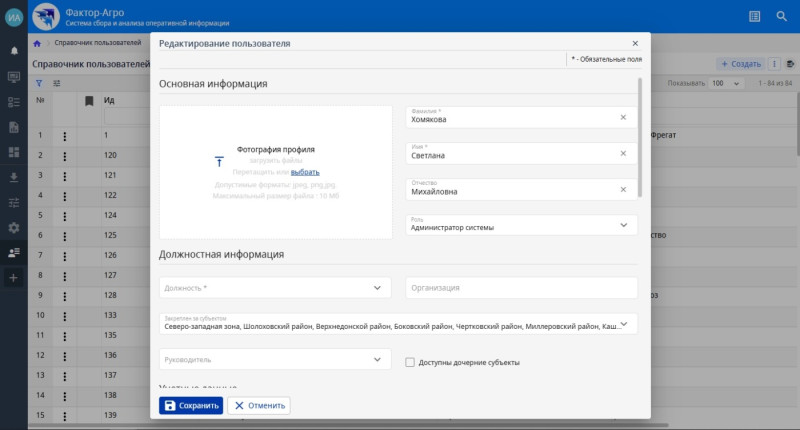The height and width of the screenshot is (430, 800).
Task: Open the Должность dropdown
Action: 377,288
